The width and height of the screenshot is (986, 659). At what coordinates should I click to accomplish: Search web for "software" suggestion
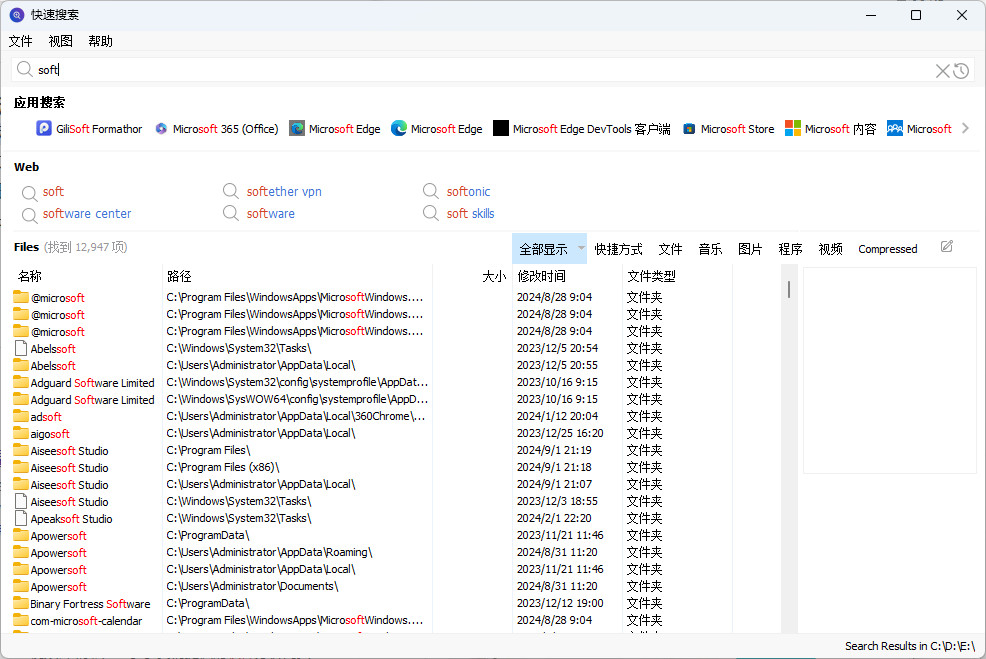point(270,214)
